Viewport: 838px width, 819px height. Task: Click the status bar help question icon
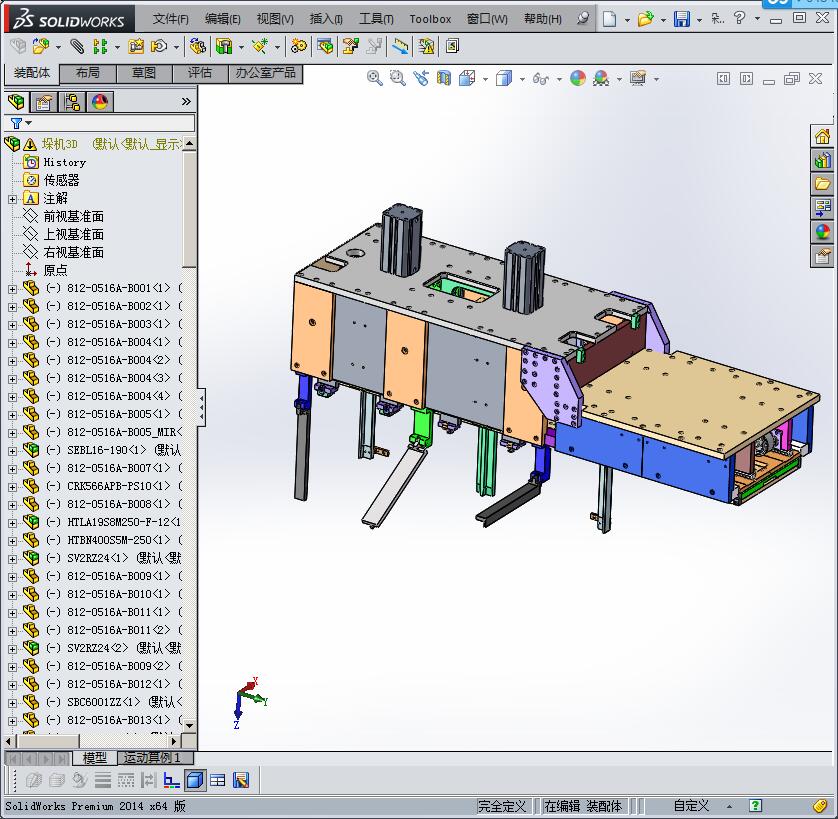pos(755,806)
